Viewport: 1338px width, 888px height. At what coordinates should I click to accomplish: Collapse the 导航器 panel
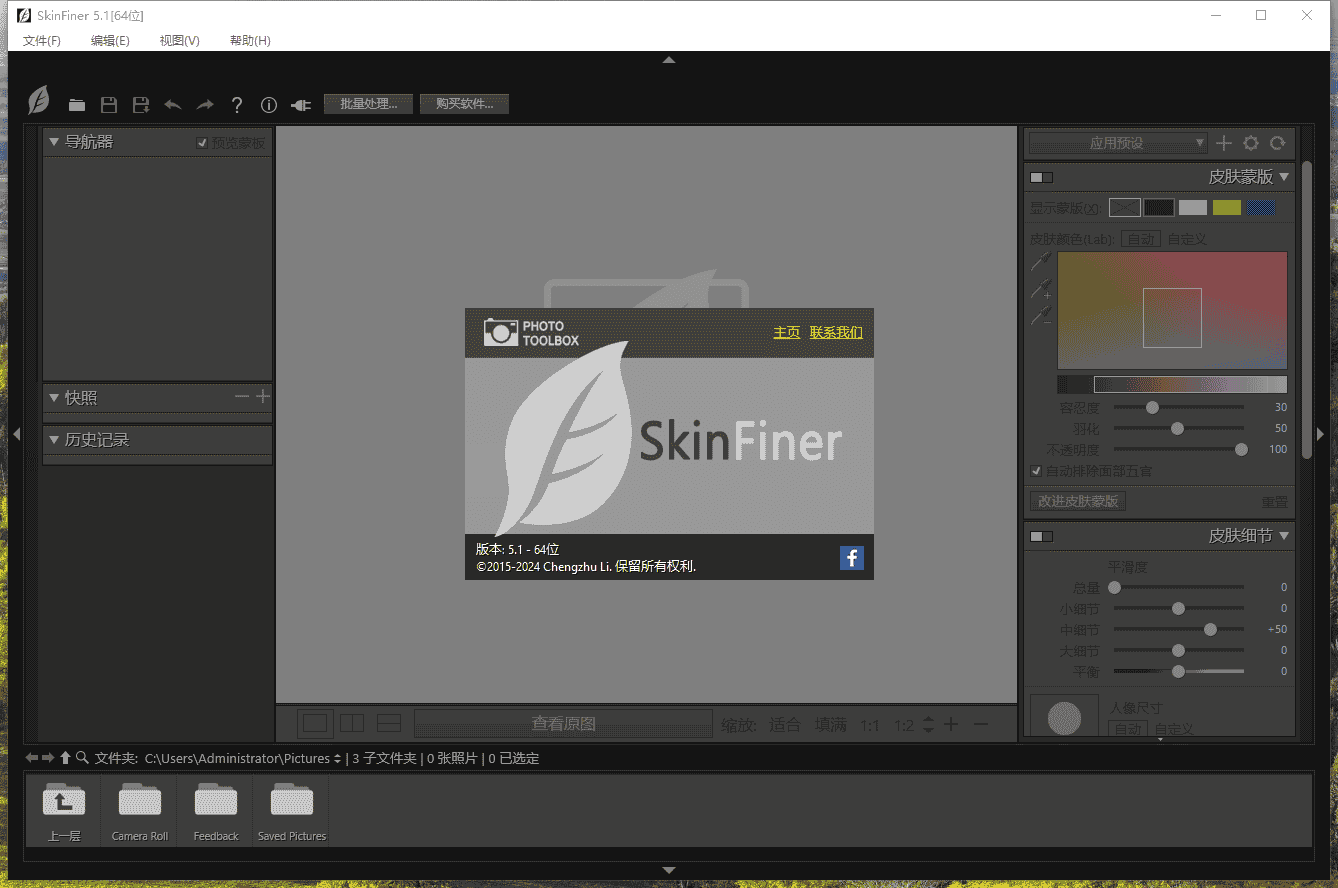54,141
